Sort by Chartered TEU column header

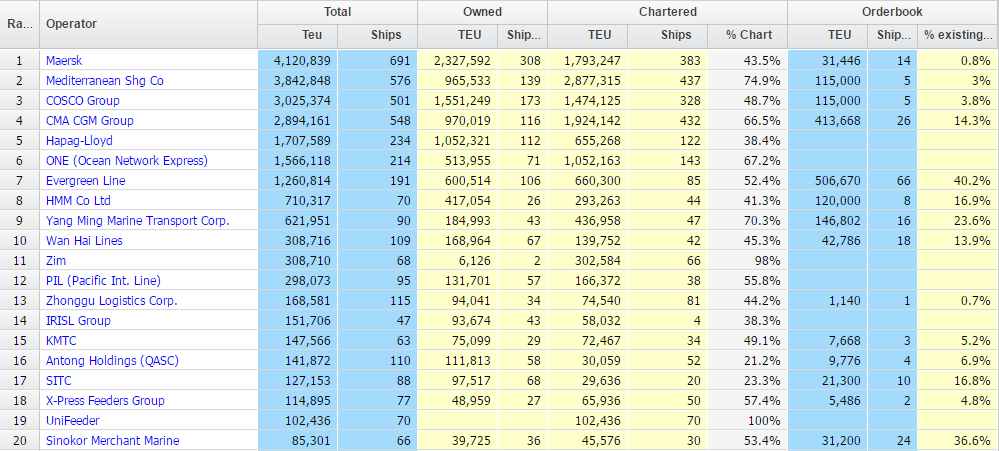[587, 36]
